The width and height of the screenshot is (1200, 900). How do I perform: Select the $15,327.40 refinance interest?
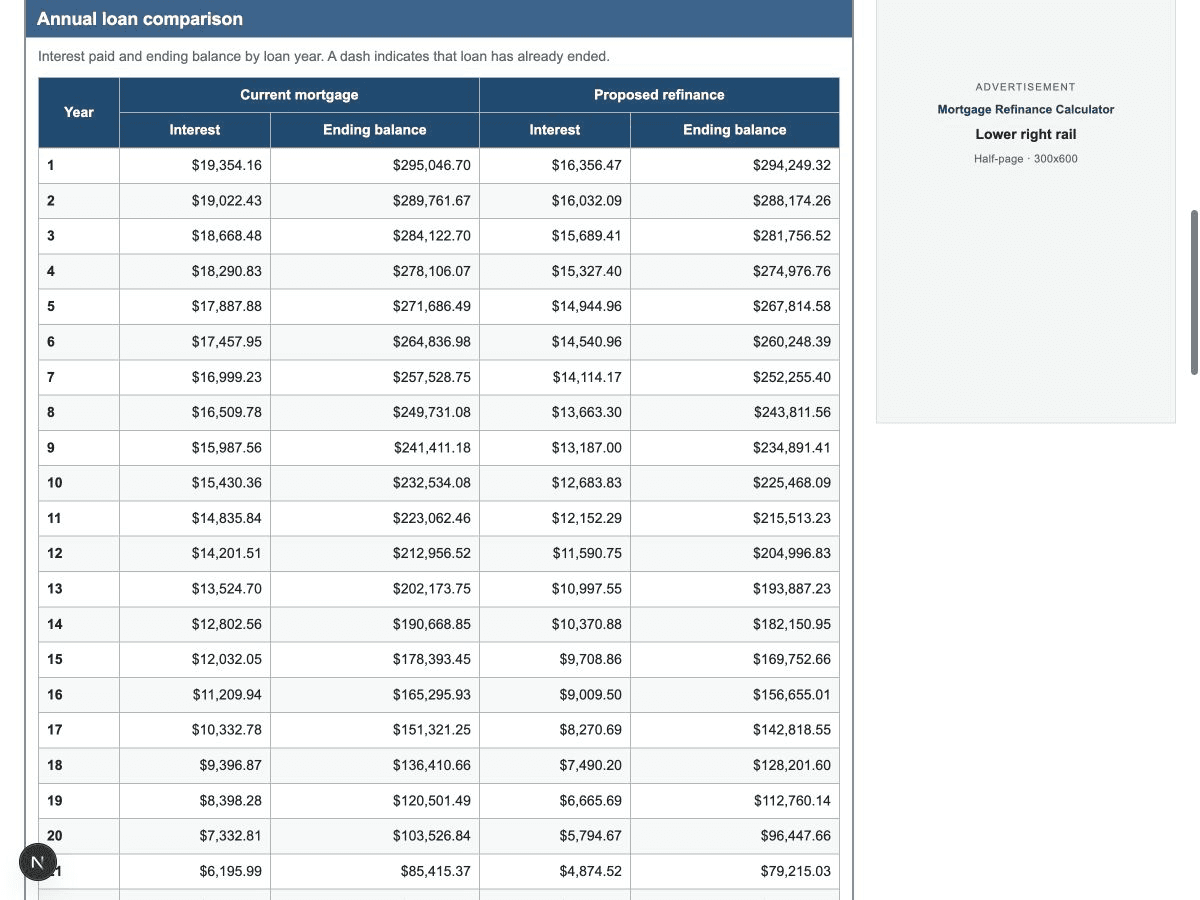coord(555,271)
